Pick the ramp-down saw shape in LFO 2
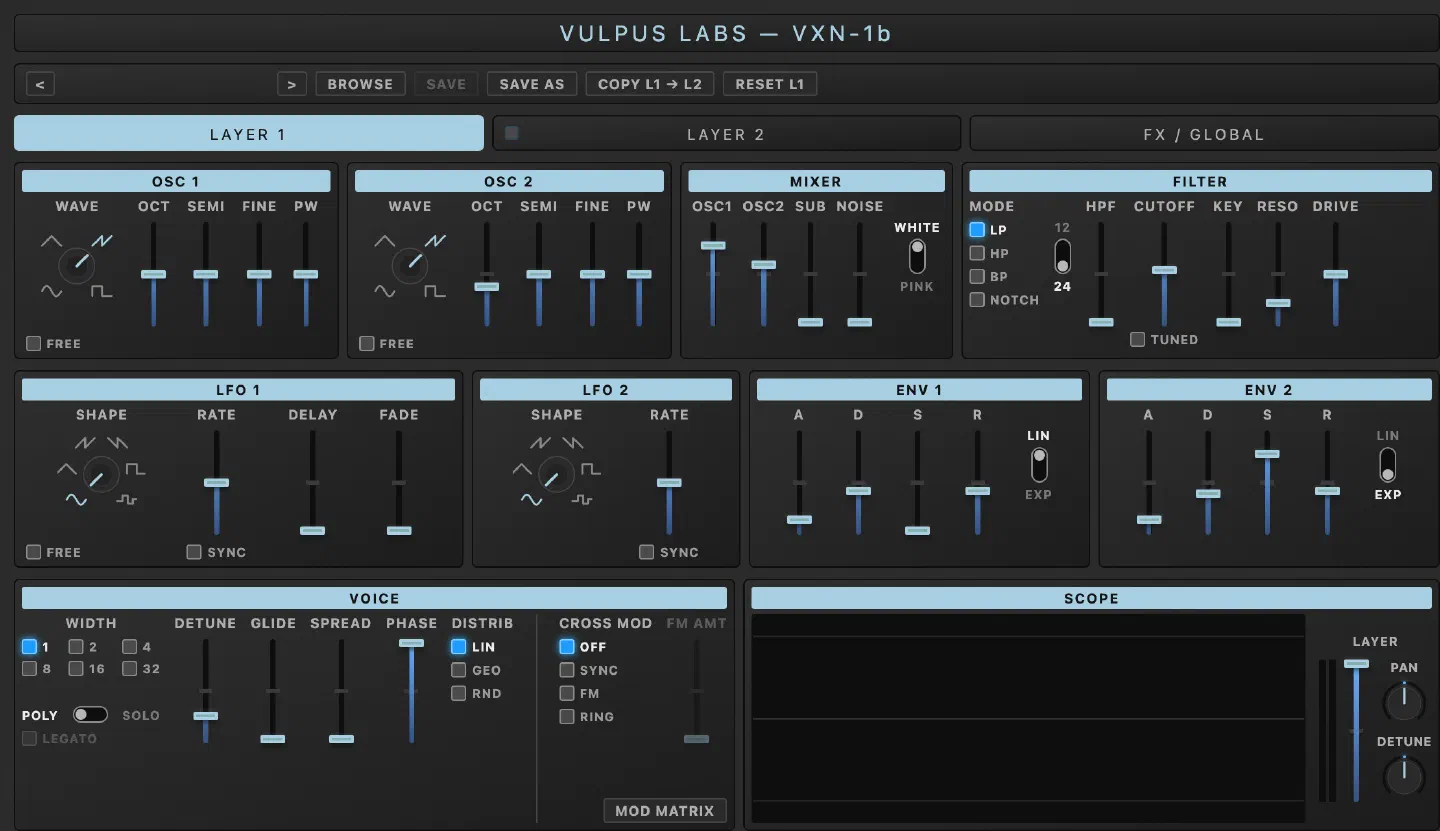The width and height of the screenshot is (1440, 831). point(573,442)
